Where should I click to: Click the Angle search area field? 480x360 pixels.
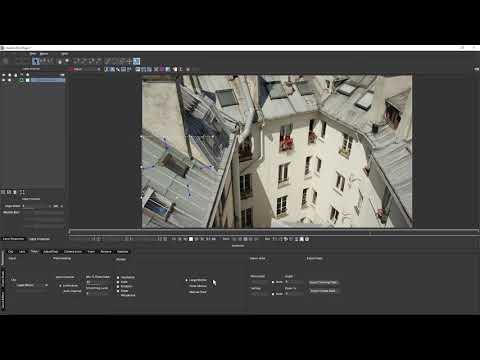point(294,282)
